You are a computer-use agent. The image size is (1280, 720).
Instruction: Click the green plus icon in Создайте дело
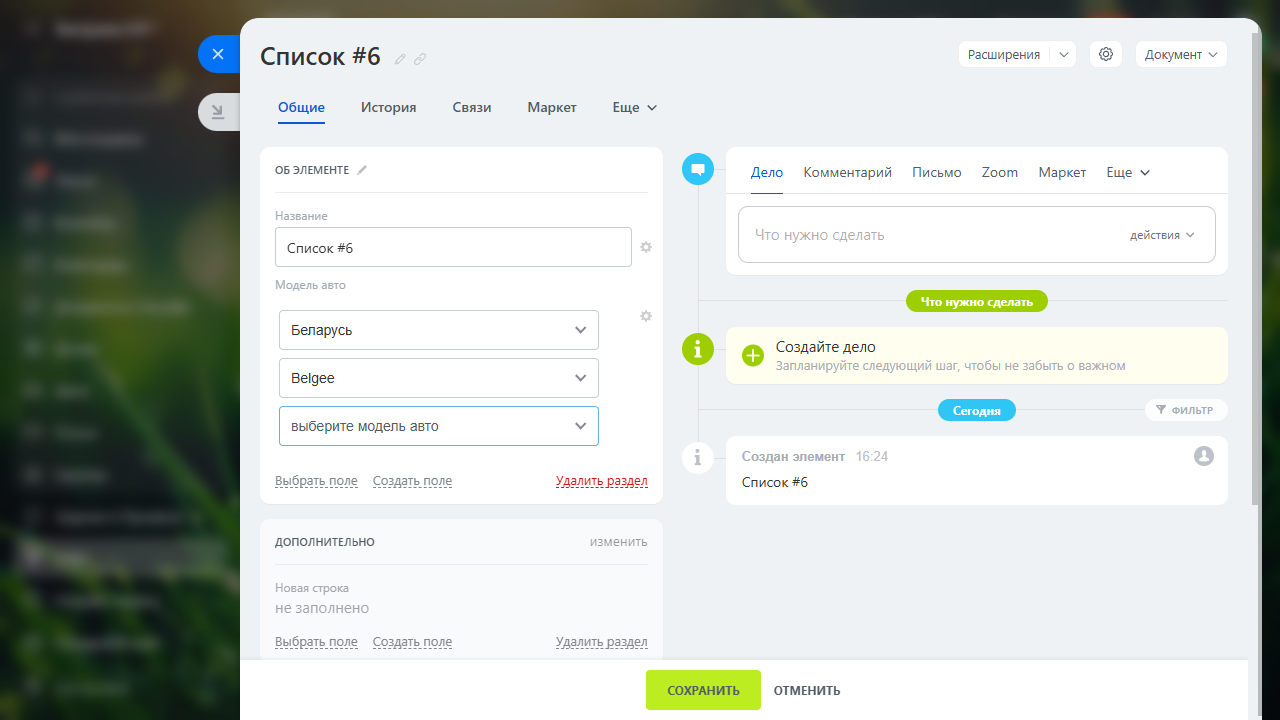[753, 355]
